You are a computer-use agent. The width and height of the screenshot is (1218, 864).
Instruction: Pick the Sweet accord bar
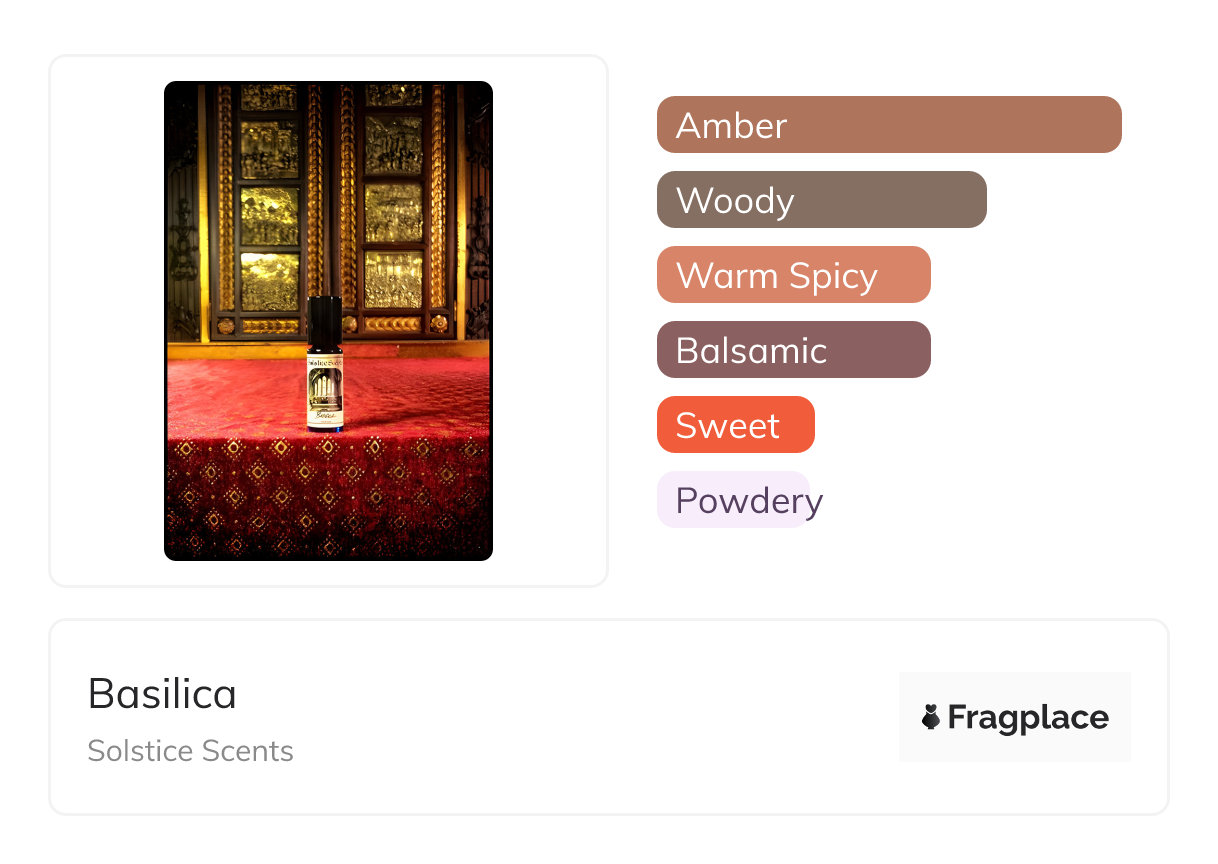(735, 425)
